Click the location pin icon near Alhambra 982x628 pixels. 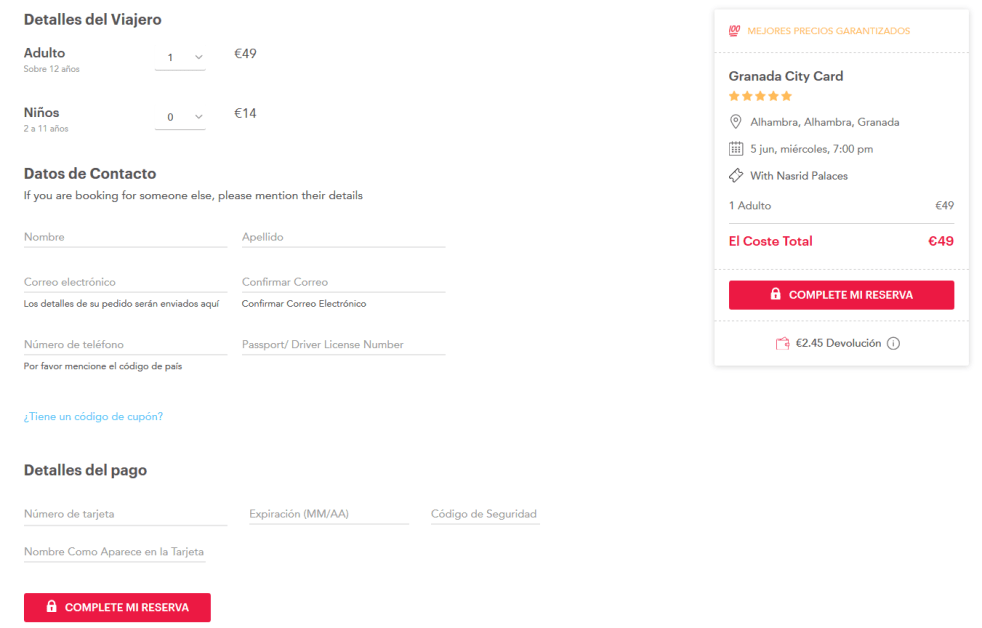(x=736, y=122)
